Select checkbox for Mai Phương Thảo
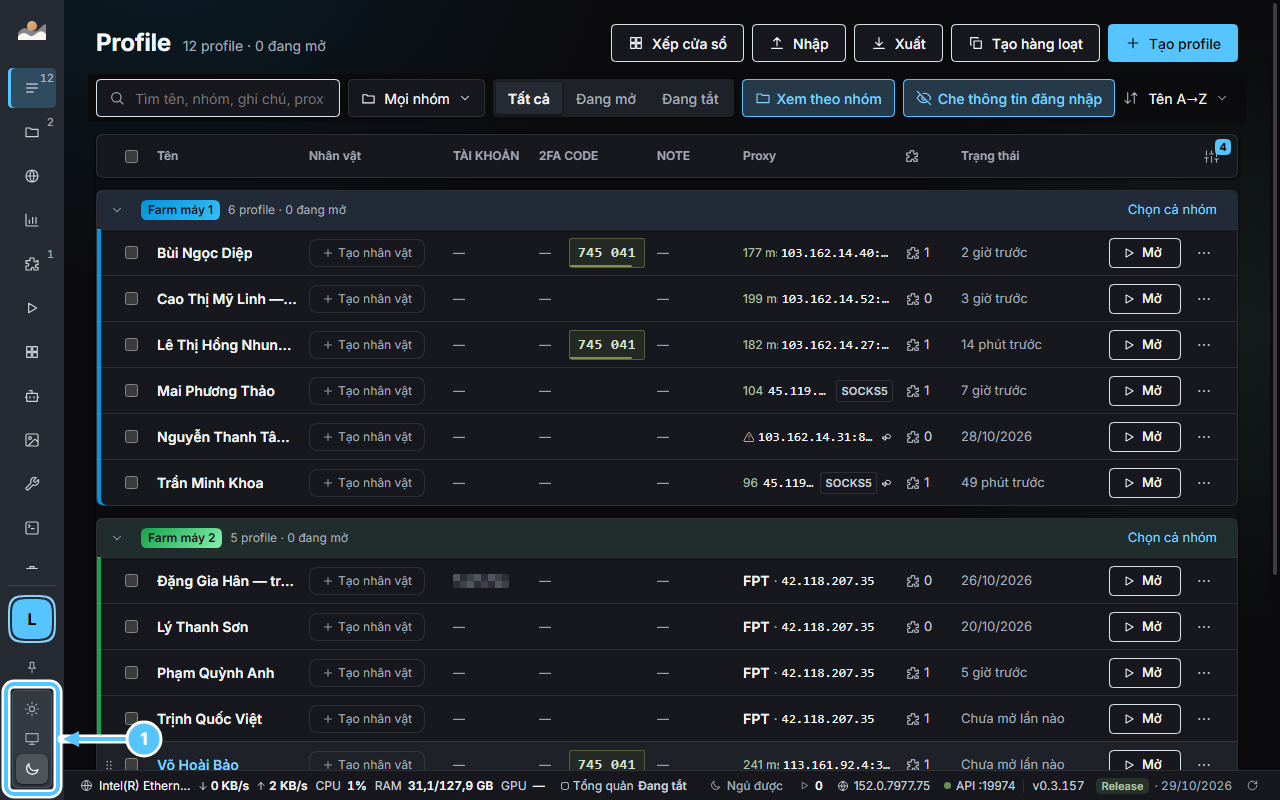The width and height of the screenshot is (1280, 800). click(131, 391)
